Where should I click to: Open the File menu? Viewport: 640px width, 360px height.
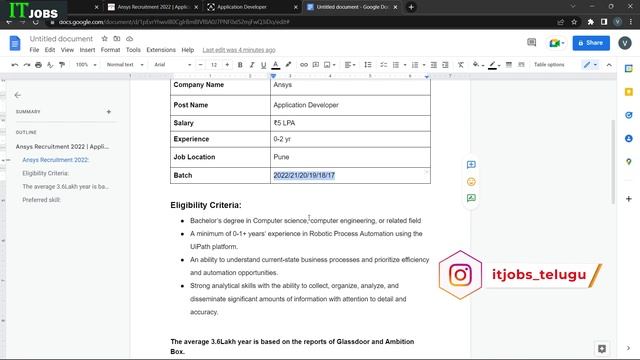point(34,50)
